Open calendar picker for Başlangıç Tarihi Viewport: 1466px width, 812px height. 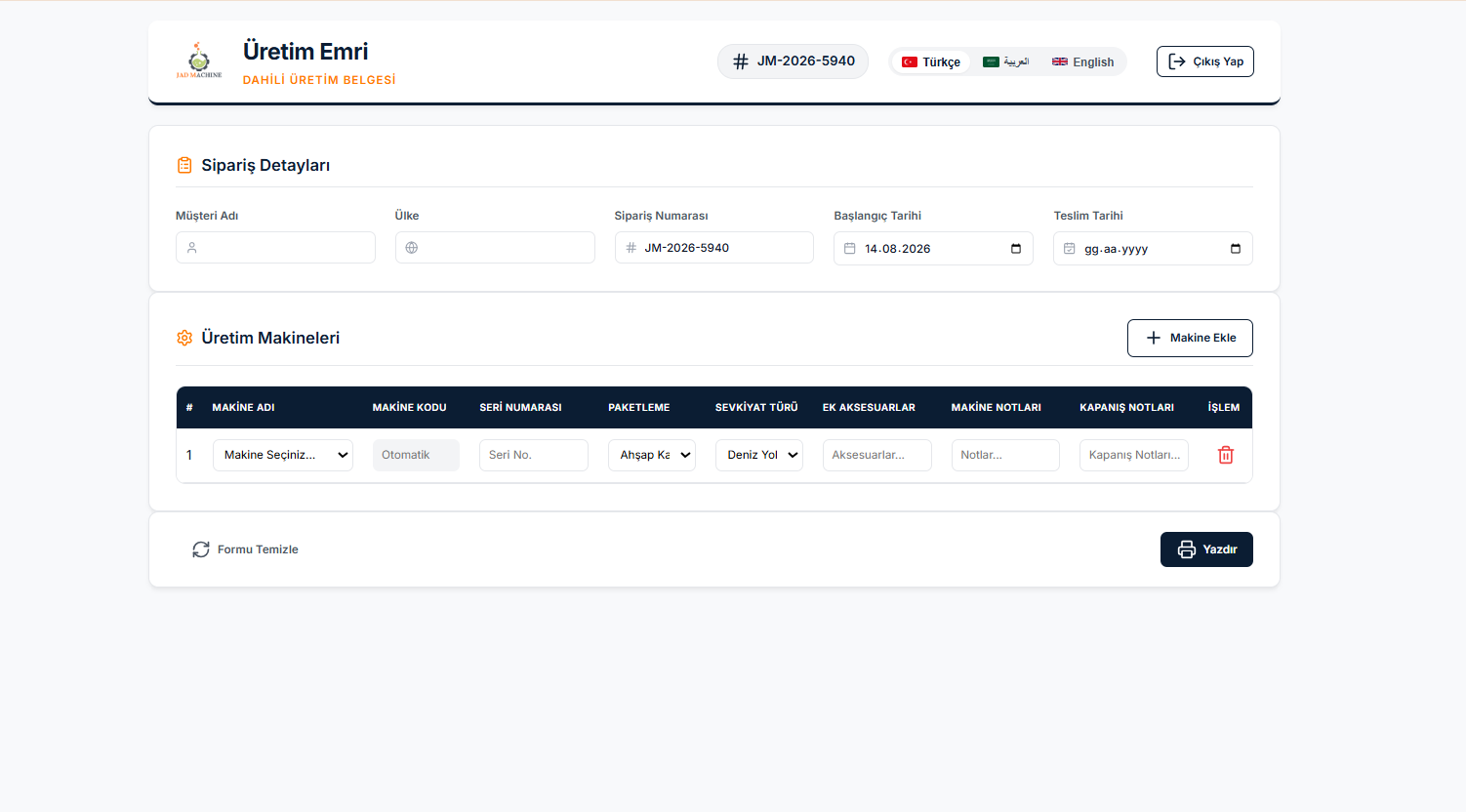pyautogui.click(x=1016, y=249)
